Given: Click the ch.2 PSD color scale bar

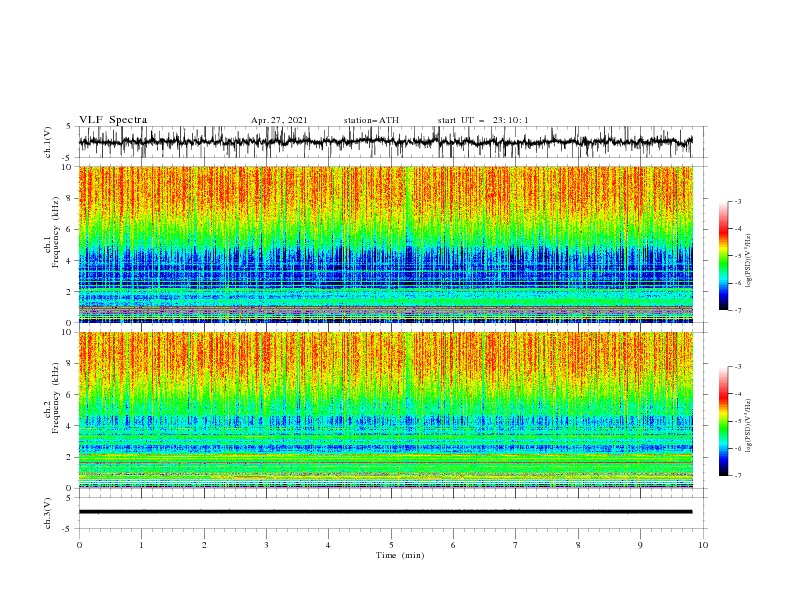Looking at the screenshot, I should pyautogui.click(x=724, y=421).
